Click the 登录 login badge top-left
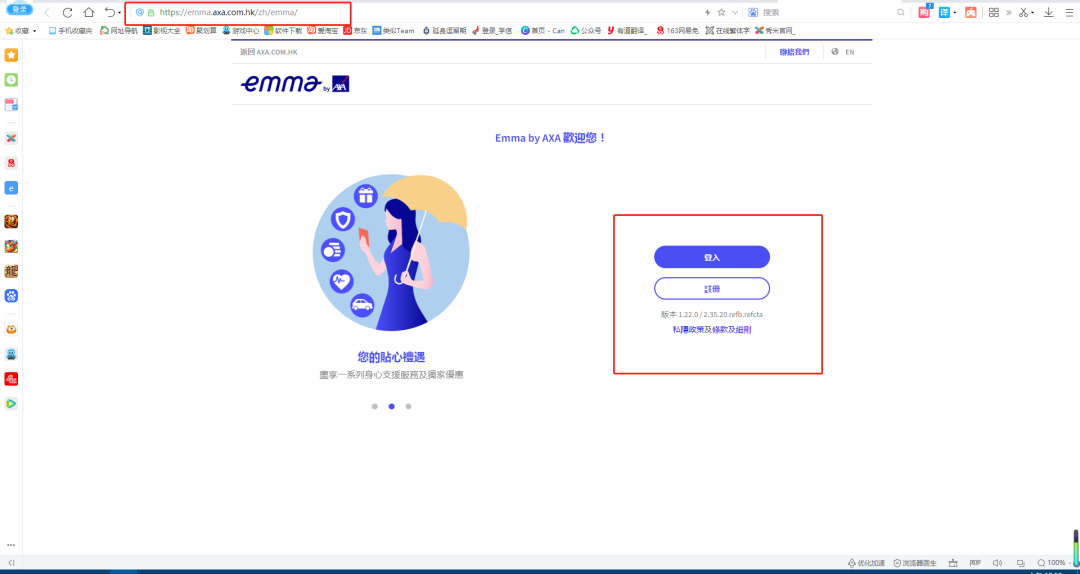The height and width of the screenshot is (574, 1080). click(19, 10)
